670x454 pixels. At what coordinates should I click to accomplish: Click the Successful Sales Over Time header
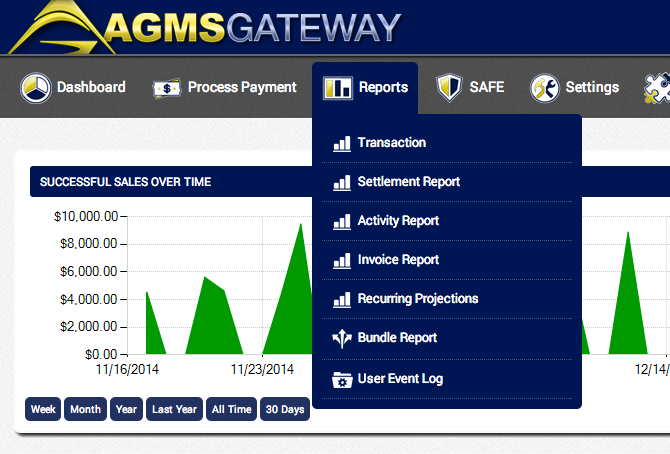[125, 182]
